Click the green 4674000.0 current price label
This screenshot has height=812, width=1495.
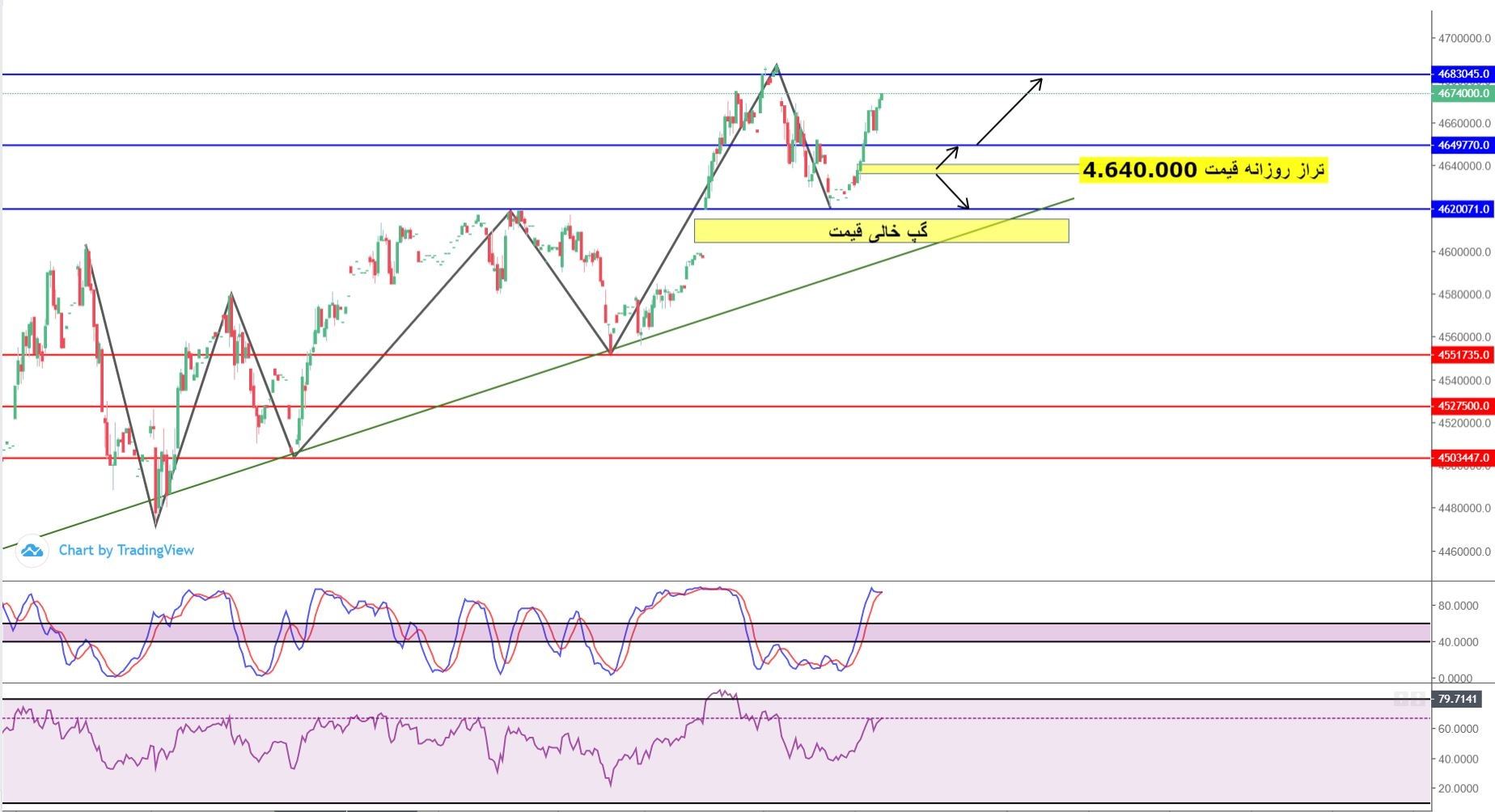click(x=1462, y=94)
